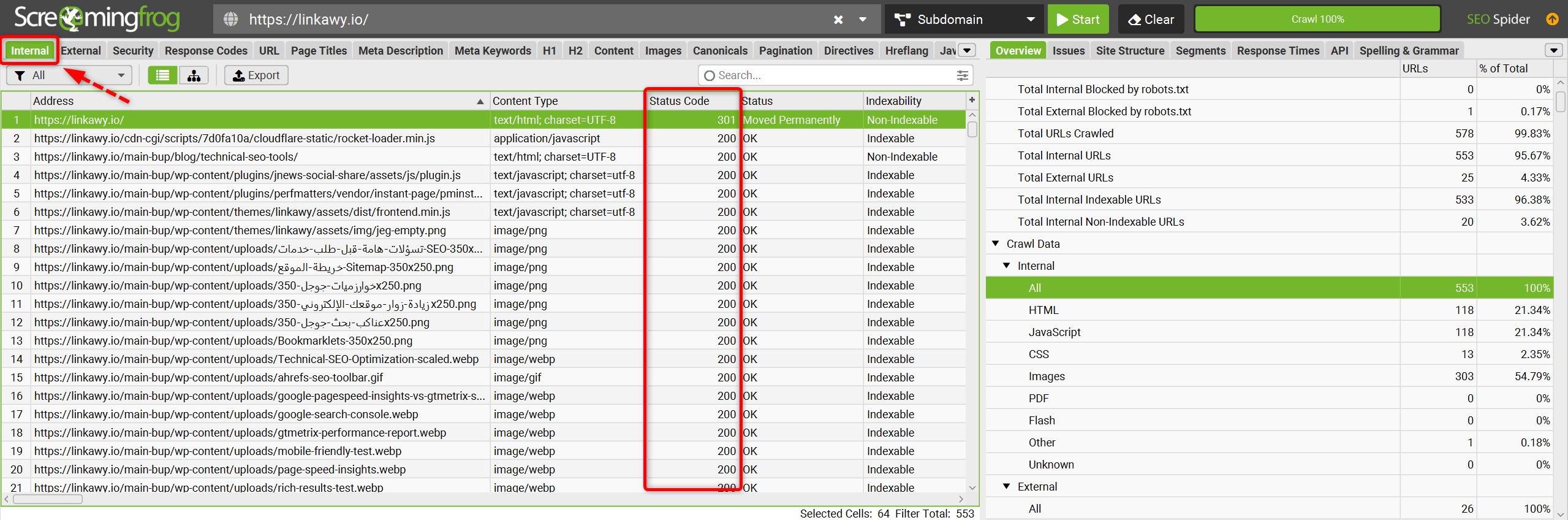Collapse the Crawl Data tree section

click(996, 243)
